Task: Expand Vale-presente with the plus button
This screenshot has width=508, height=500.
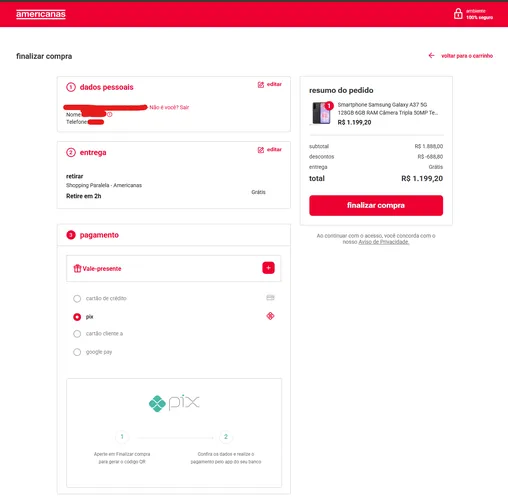Action: point(268,268)
